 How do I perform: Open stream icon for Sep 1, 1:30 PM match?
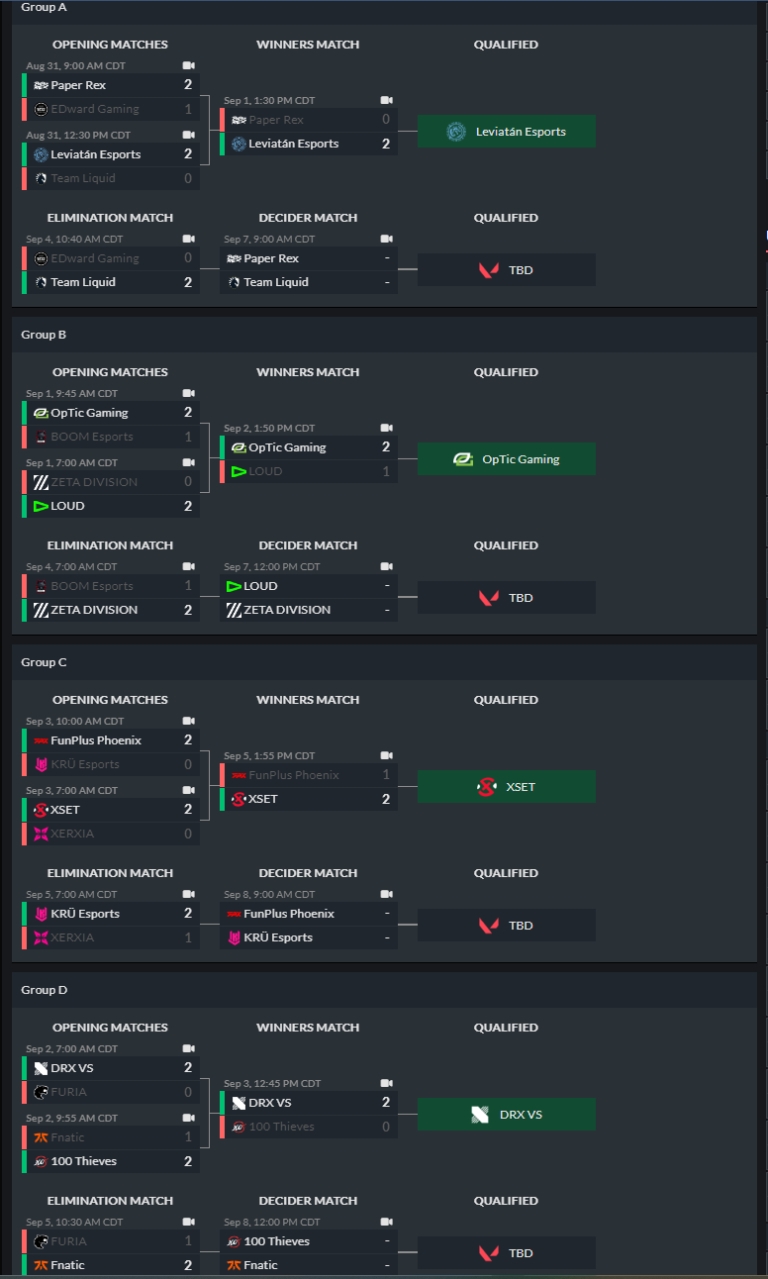coord(387,100)
